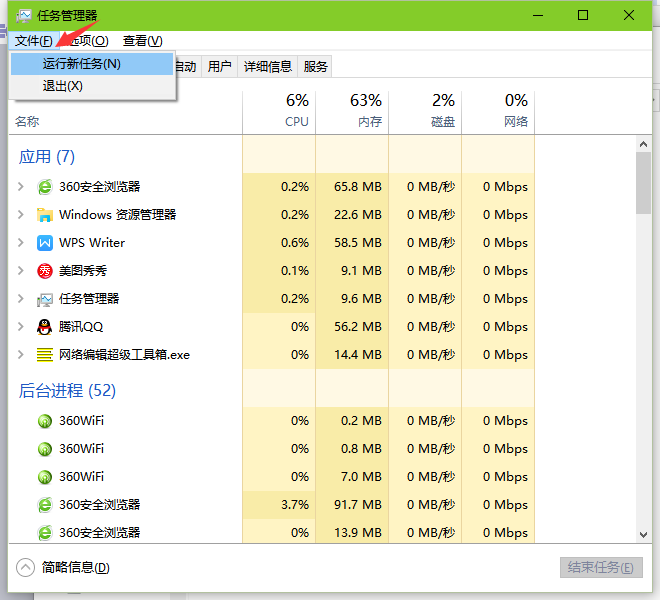Select the 美图秀秀 process name
This screenshot has height=600, width=660.
click(83, 271)
